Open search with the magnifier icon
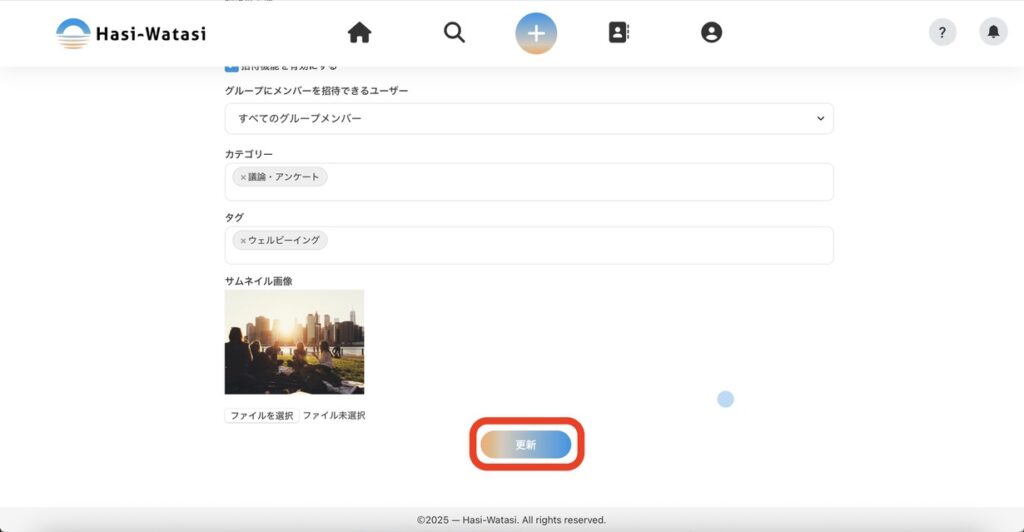The height and width of the screenshot is (532, 1024). click(x=454, y=33)
